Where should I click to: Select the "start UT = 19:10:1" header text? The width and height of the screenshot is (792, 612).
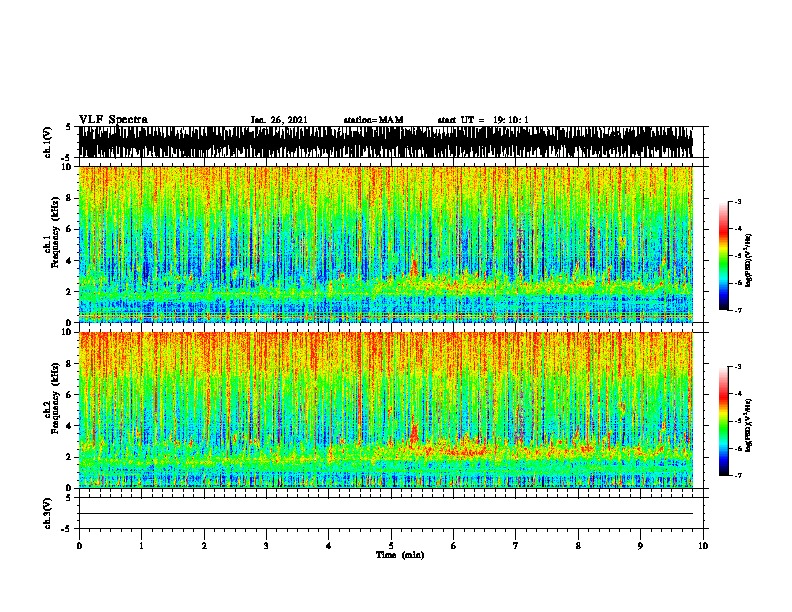tap(483, 120)
